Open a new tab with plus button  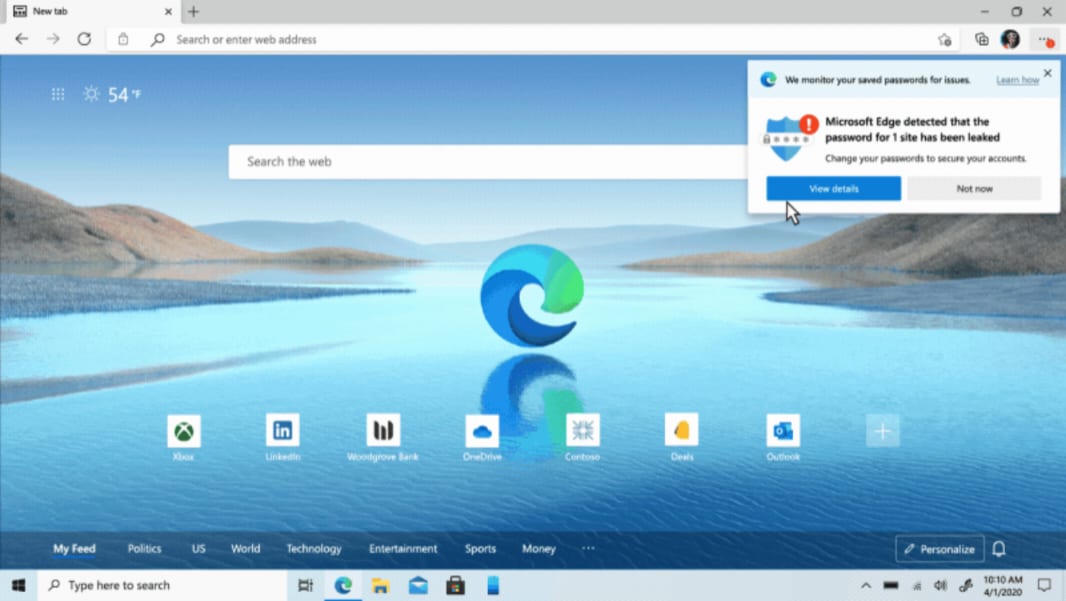pyautogui.click(x=194, y=12)
